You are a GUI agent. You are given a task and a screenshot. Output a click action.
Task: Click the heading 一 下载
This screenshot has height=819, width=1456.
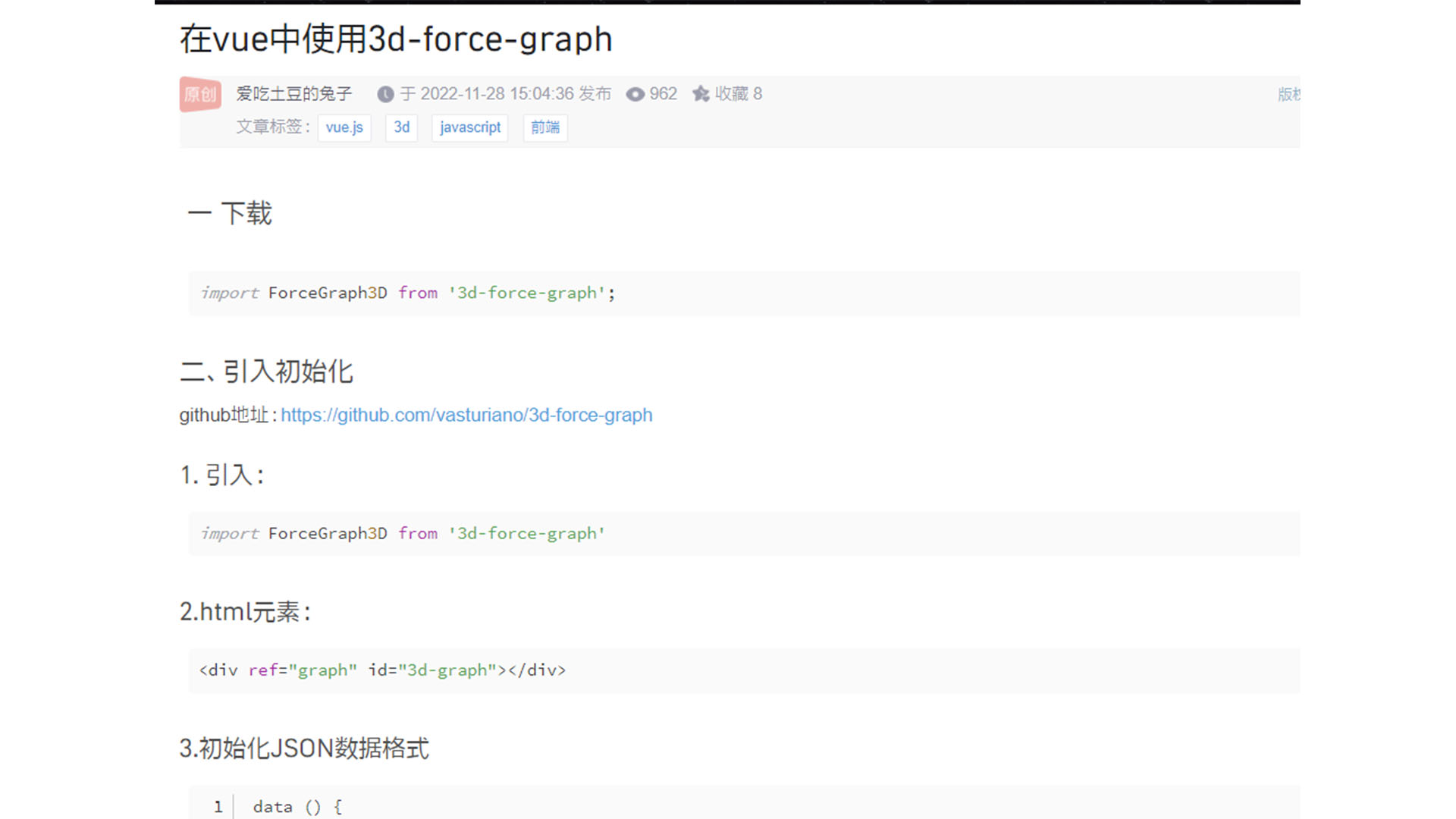point(230,213)
